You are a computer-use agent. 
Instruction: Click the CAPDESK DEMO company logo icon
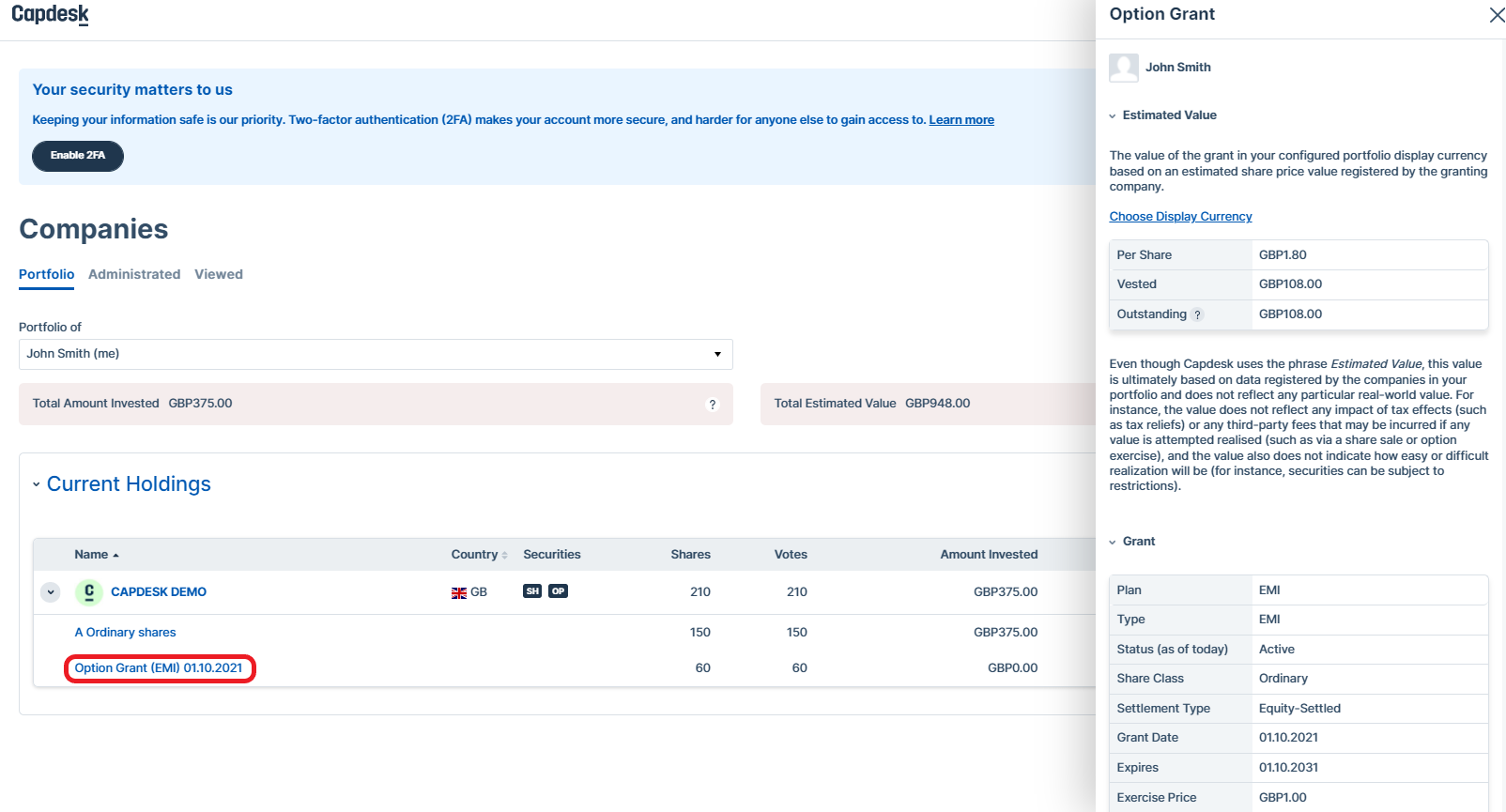pyautogui.click(x=88, y=591)
